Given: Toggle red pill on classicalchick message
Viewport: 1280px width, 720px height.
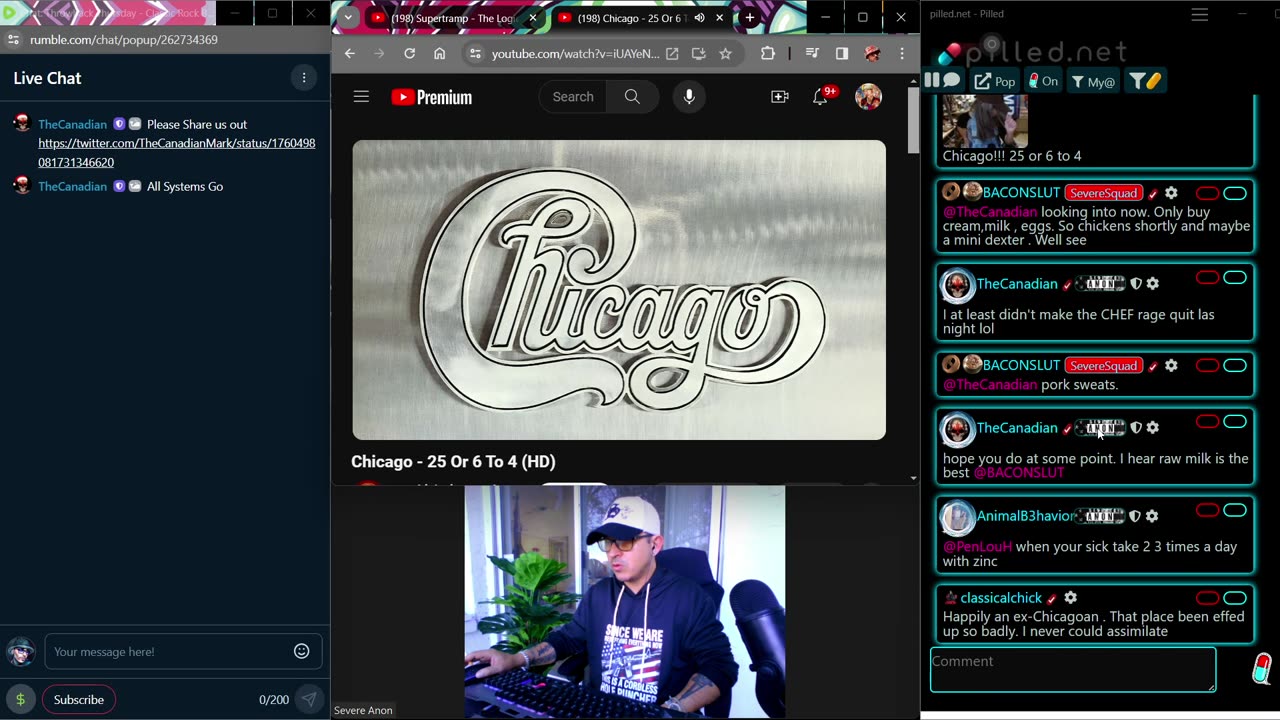Looking at the screenshot, I should pos(1208,598).
